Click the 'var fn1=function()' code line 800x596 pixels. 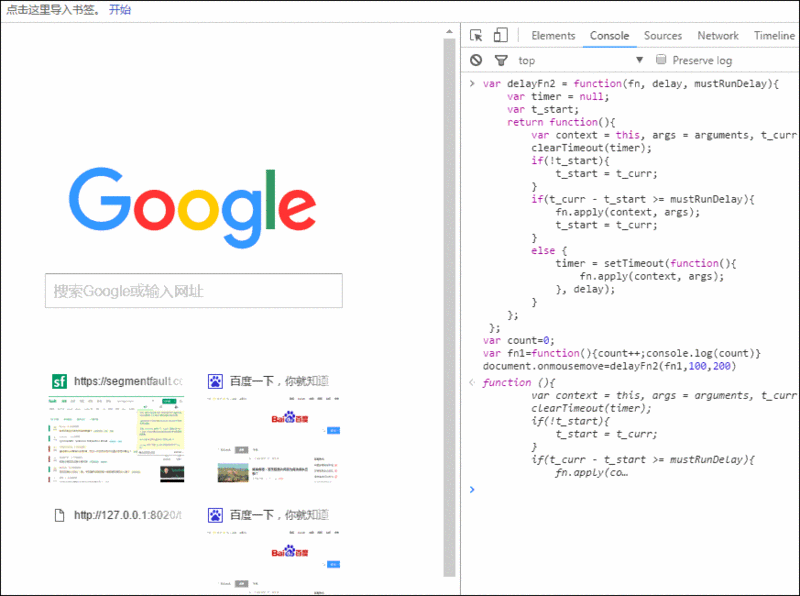[622, 353]
